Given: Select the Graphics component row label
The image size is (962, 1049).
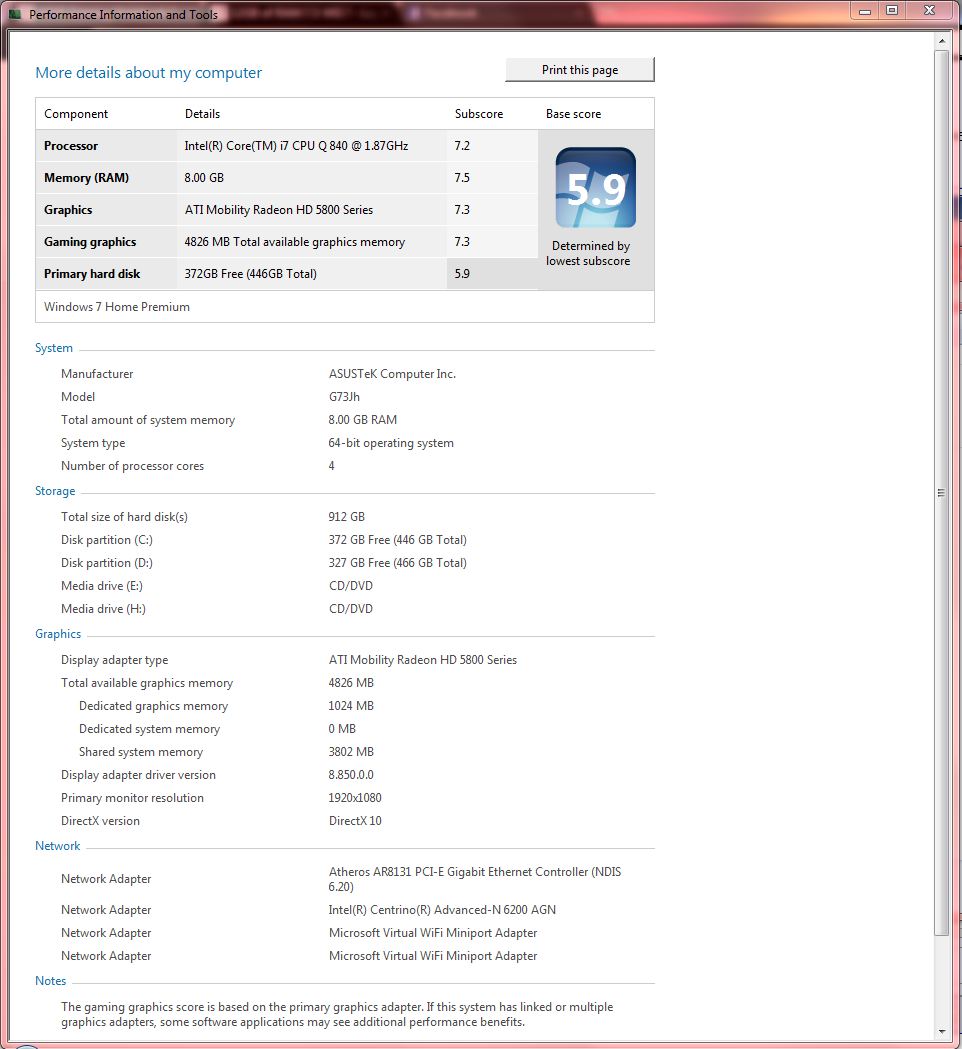Looking at the screenshot, I should pyautogui.click(x=68, y=210).
